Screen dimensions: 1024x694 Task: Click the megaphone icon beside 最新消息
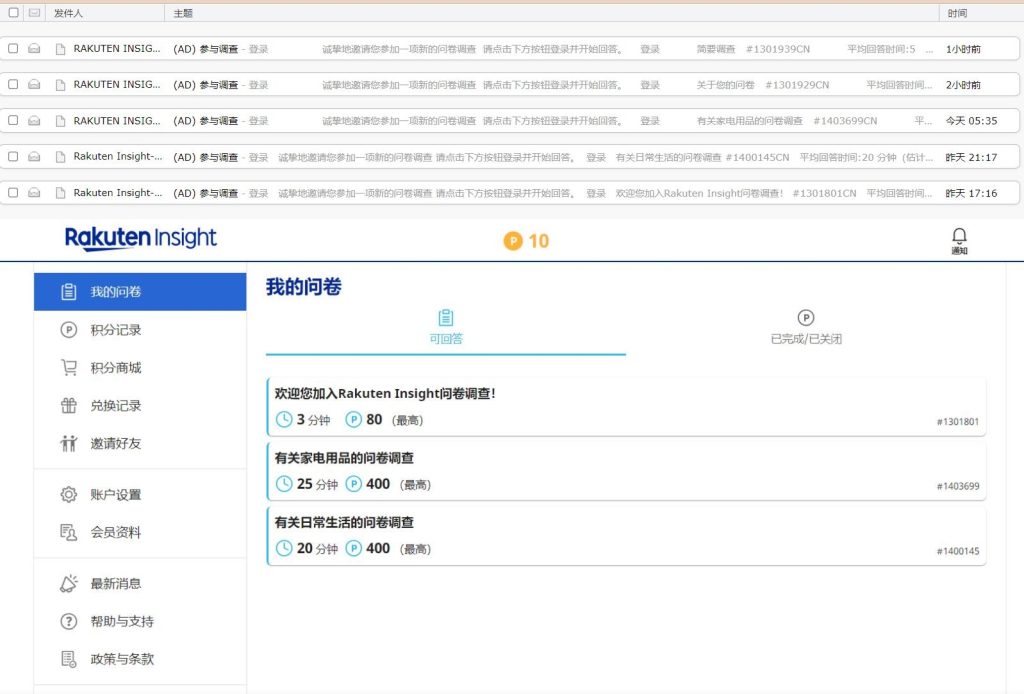(x=69, y=583)
